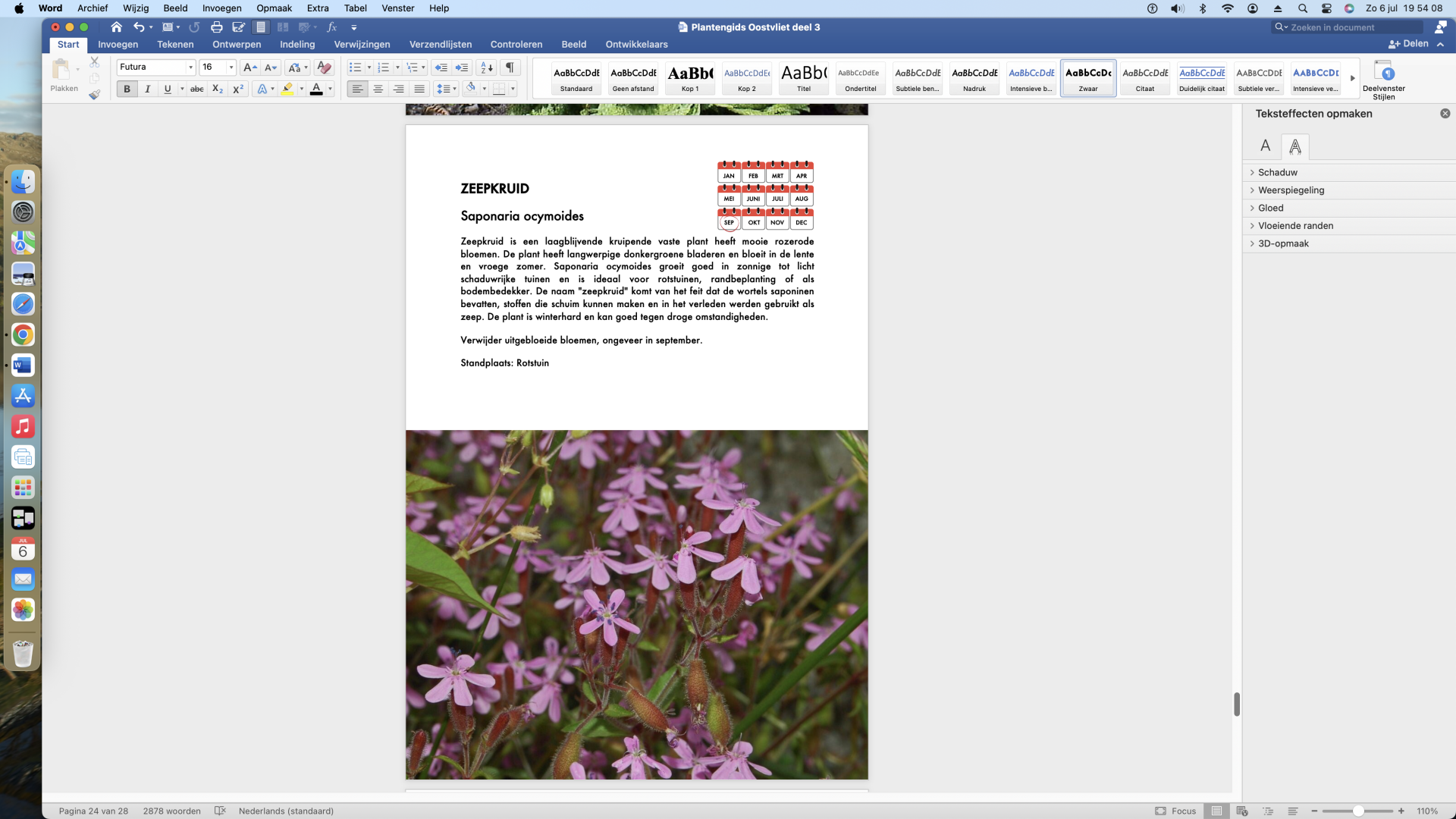This screenshot has height=819, width=1456.
Task: Justify text alignment icon
Action: click(419, 89)
